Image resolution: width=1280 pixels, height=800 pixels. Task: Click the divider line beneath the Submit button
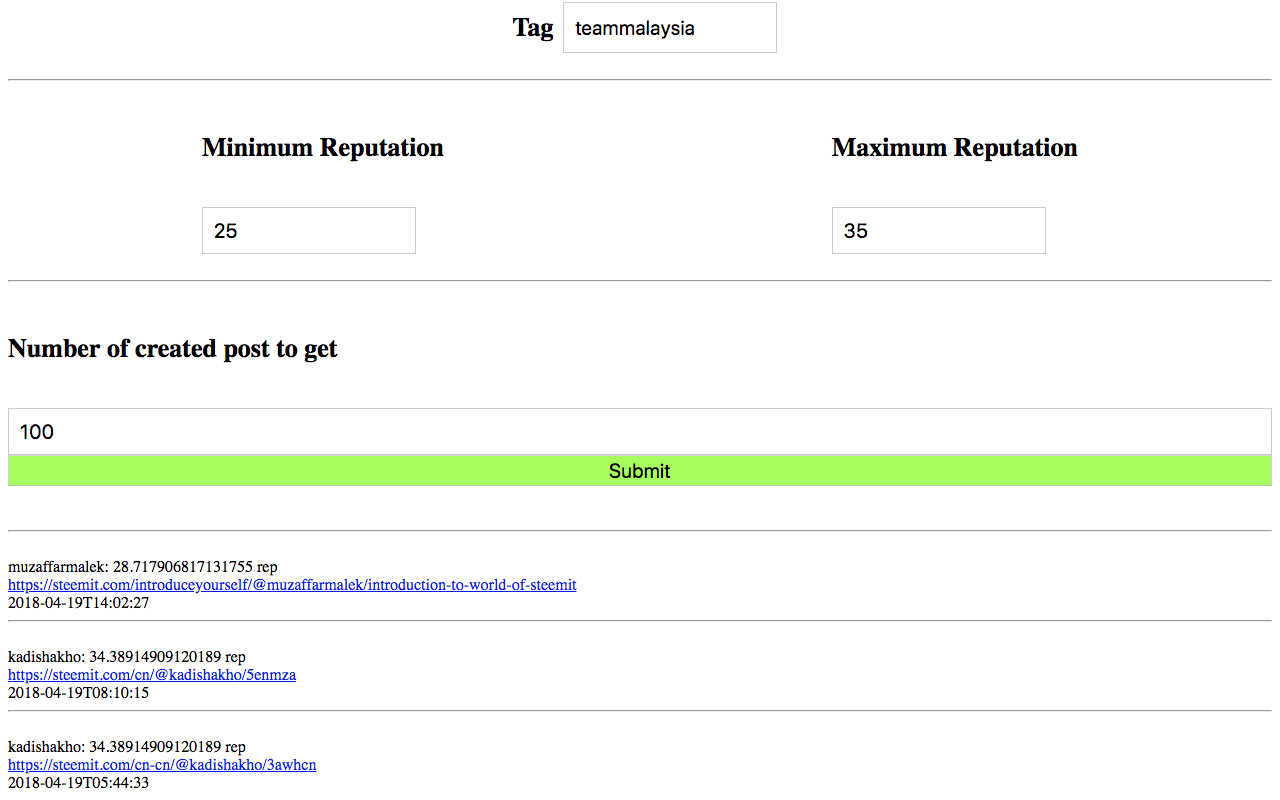[x=640, y=530]
